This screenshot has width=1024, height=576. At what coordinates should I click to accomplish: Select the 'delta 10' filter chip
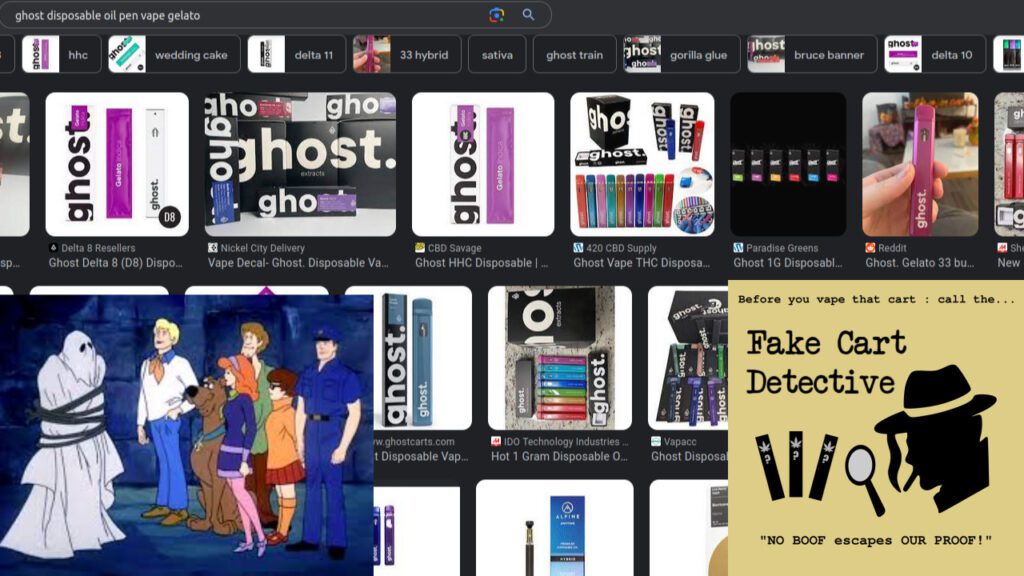click(x=934, y=55)
